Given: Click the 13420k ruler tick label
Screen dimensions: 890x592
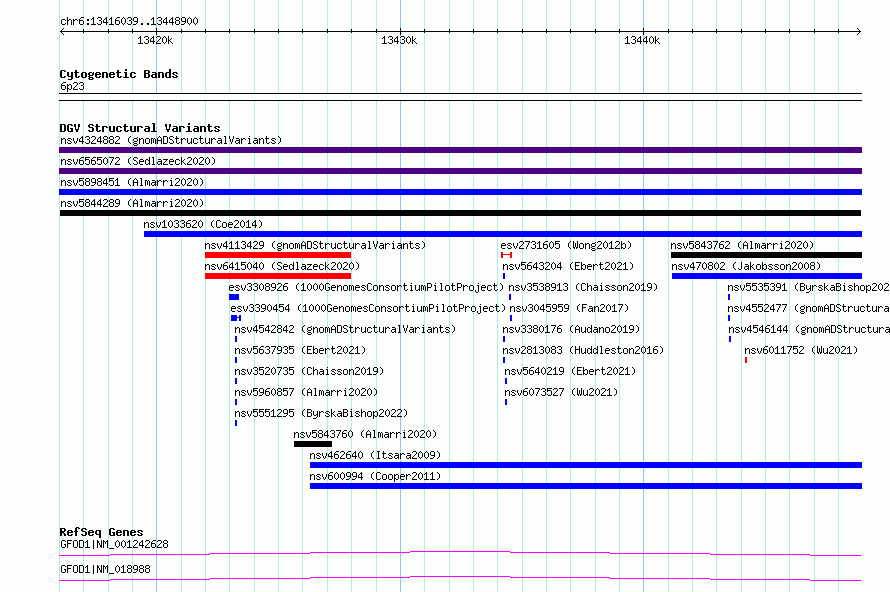Looking at the screenshot, I should pyautogui.click(x=155, y=40).
